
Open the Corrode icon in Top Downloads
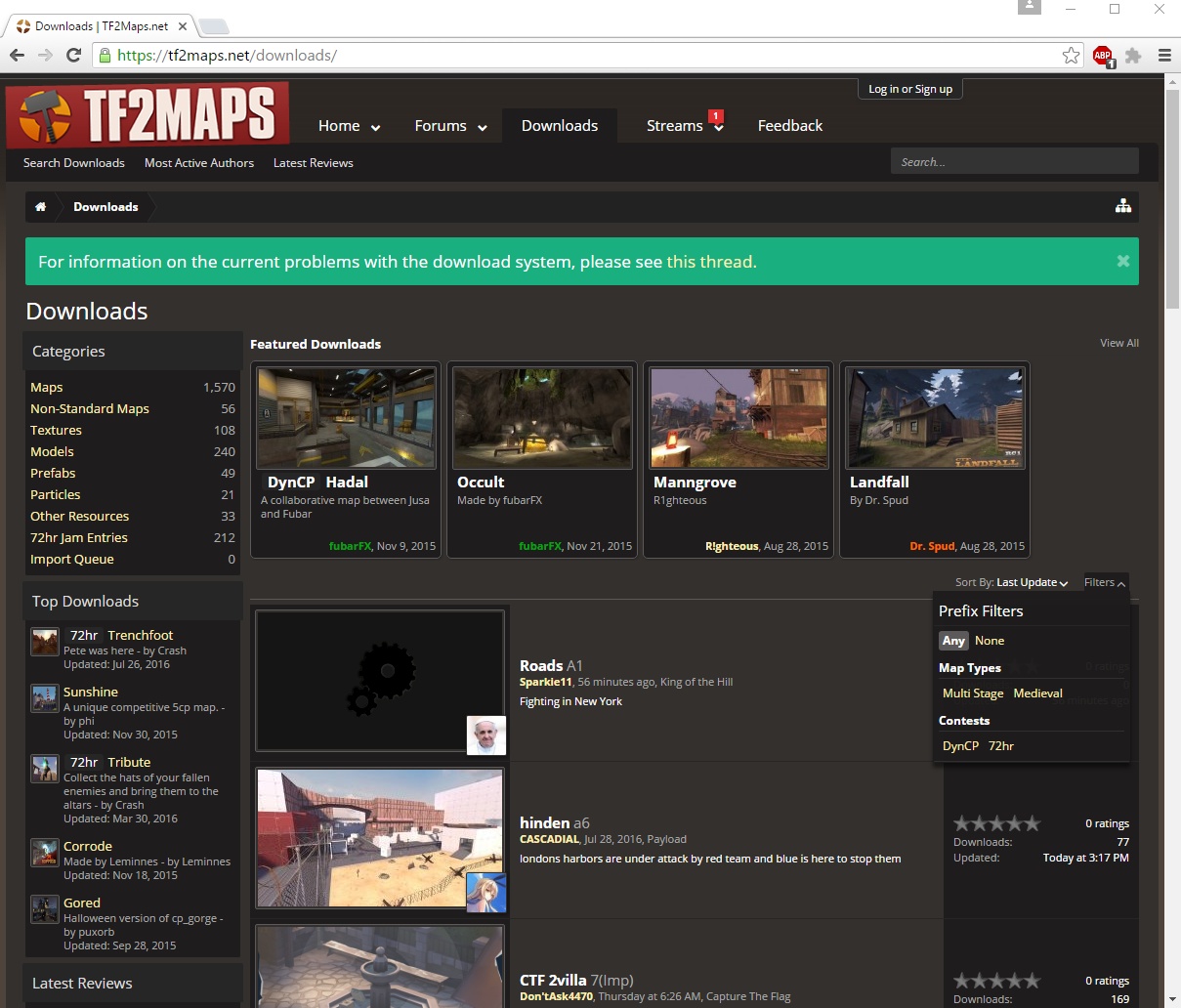tap(45, 853)
